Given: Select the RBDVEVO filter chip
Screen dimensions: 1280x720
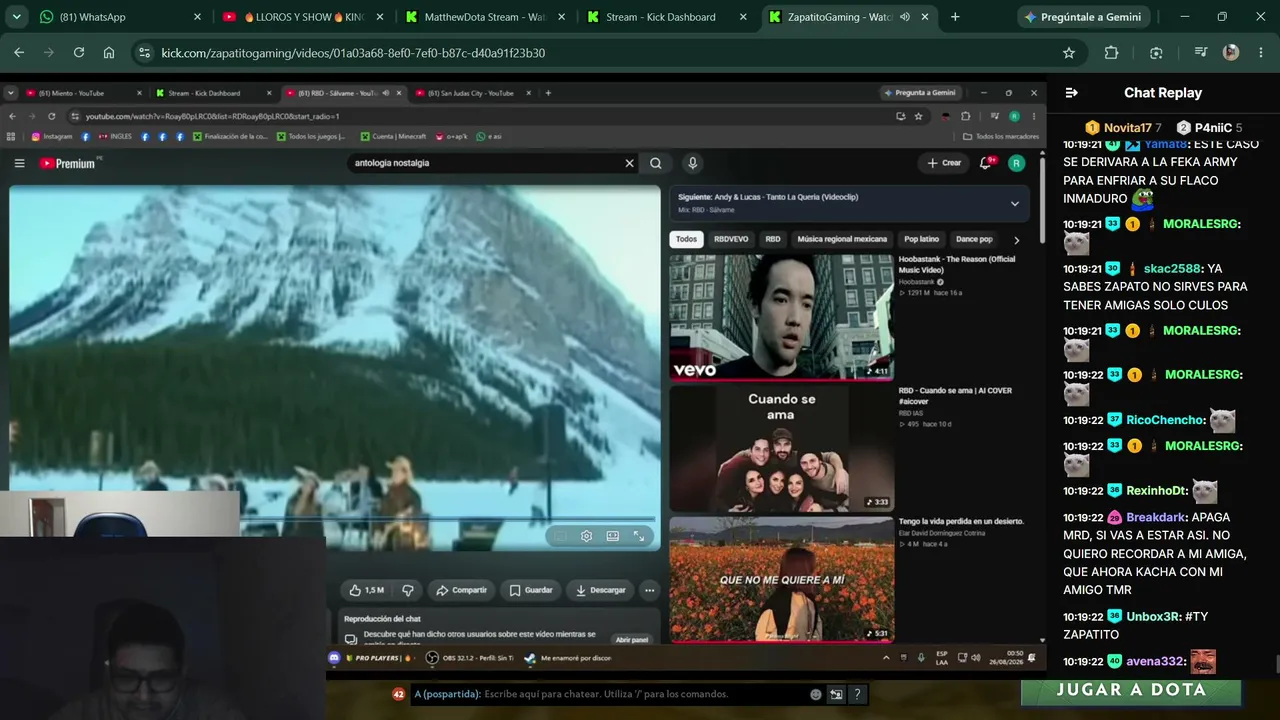Looking at the screenshot, I should coord(731,239).
